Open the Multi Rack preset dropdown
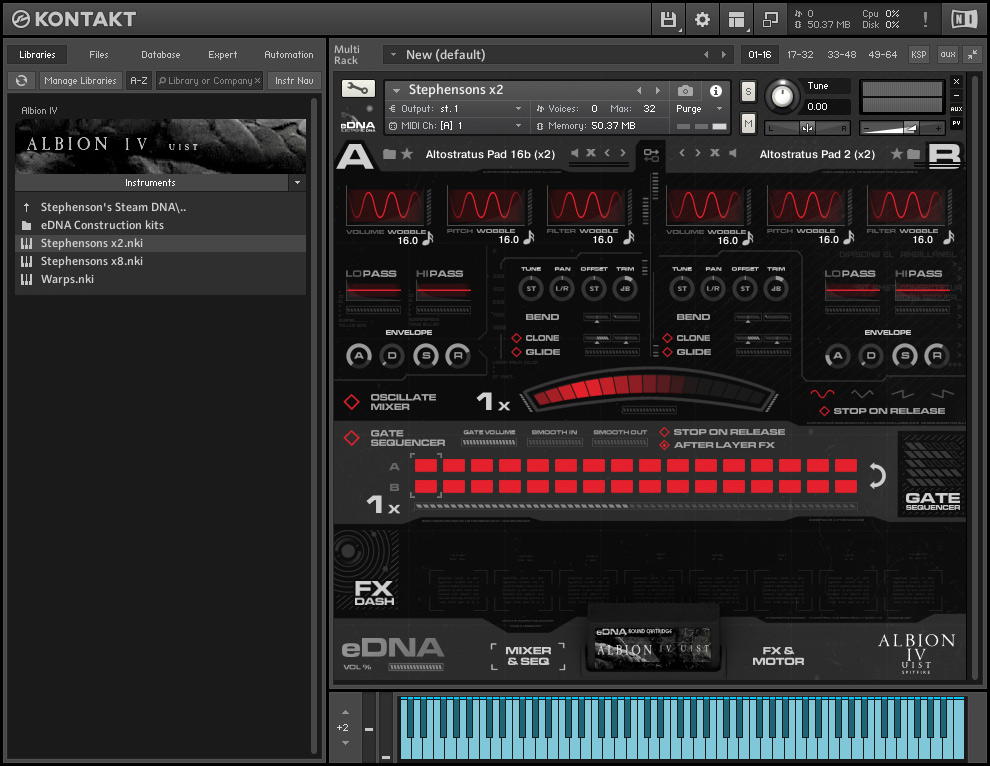 (391, 55)
